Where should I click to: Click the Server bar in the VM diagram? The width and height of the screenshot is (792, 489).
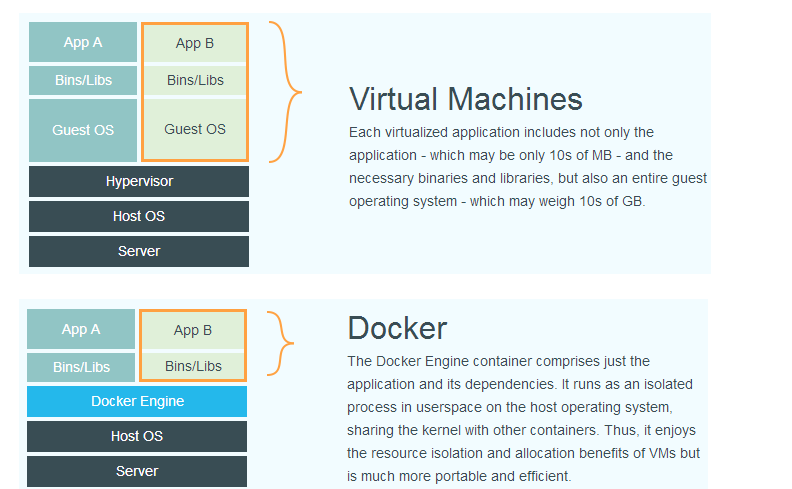pyautogui.click(x=139, y=251)
